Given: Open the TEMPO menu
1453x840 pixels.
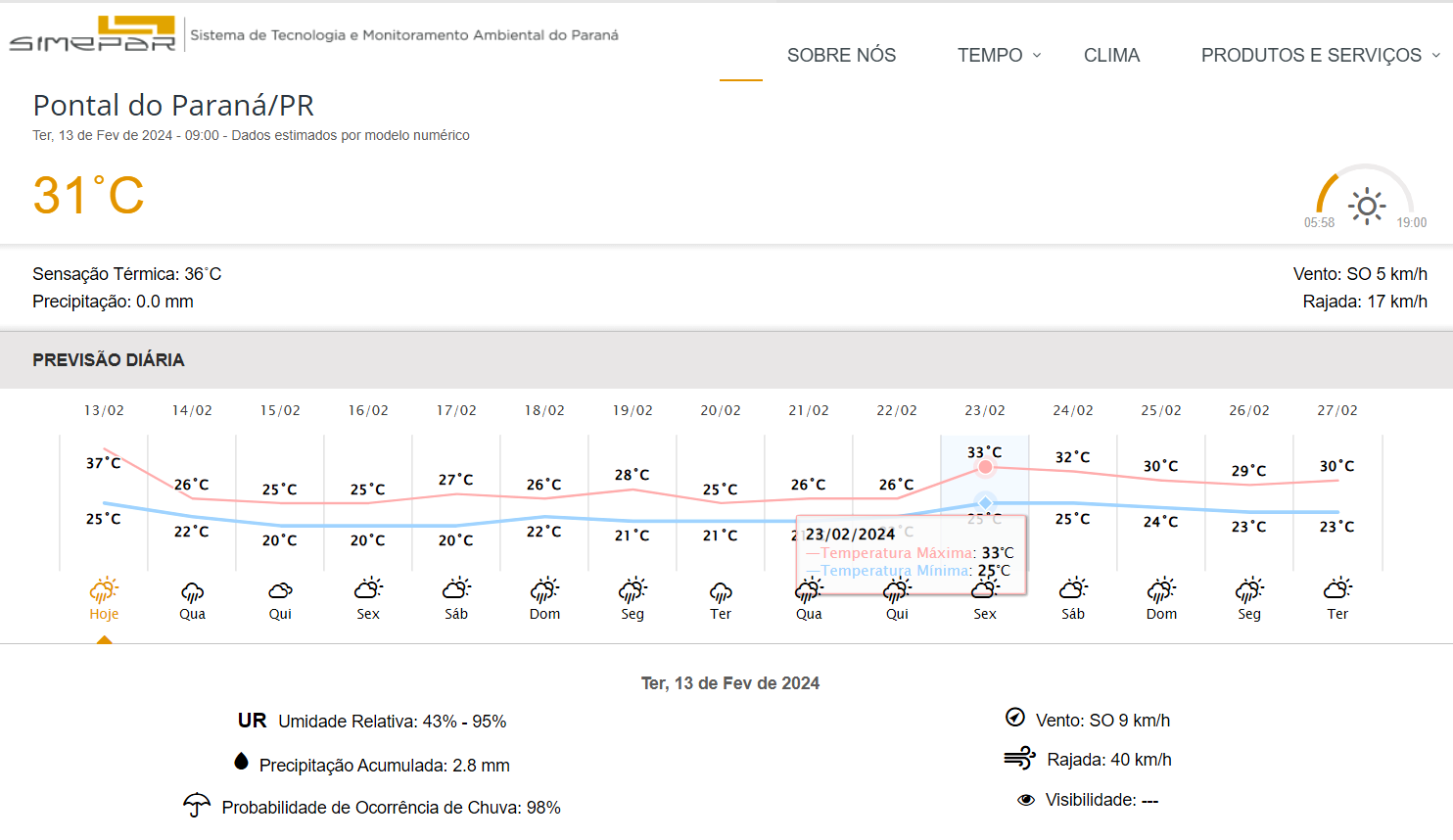Looking at the screenshot, I should (x=990, y=55).
